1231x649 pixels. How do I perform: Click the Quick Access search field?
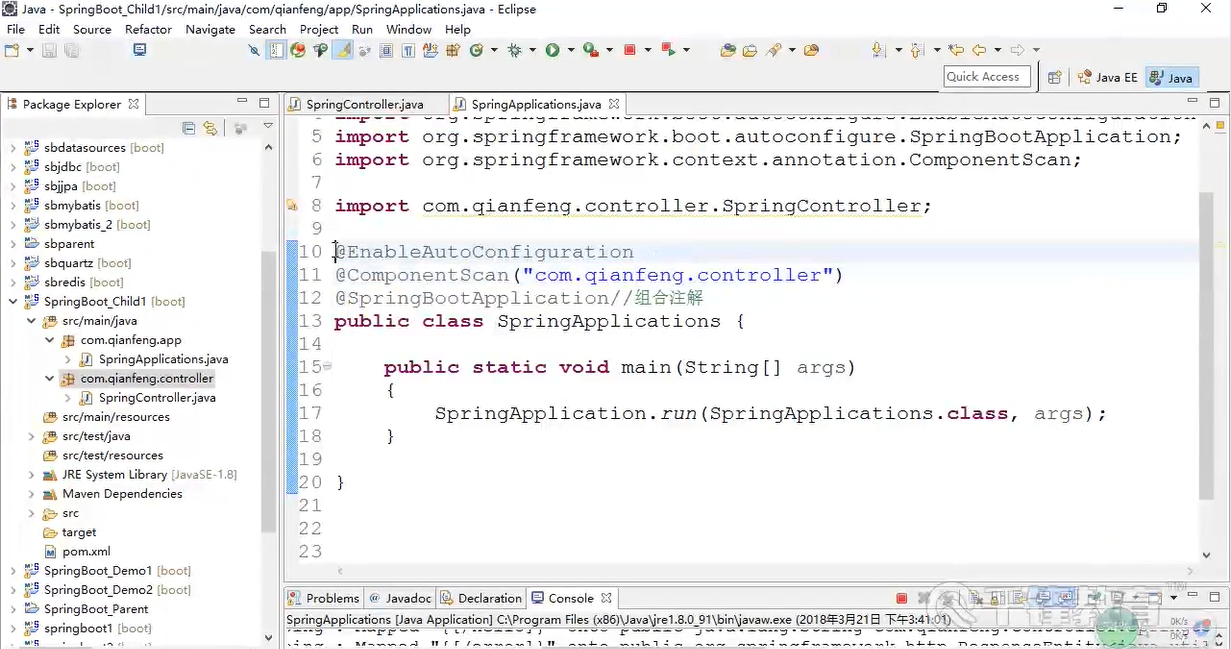pyautogui.click(x=987, y=77)
